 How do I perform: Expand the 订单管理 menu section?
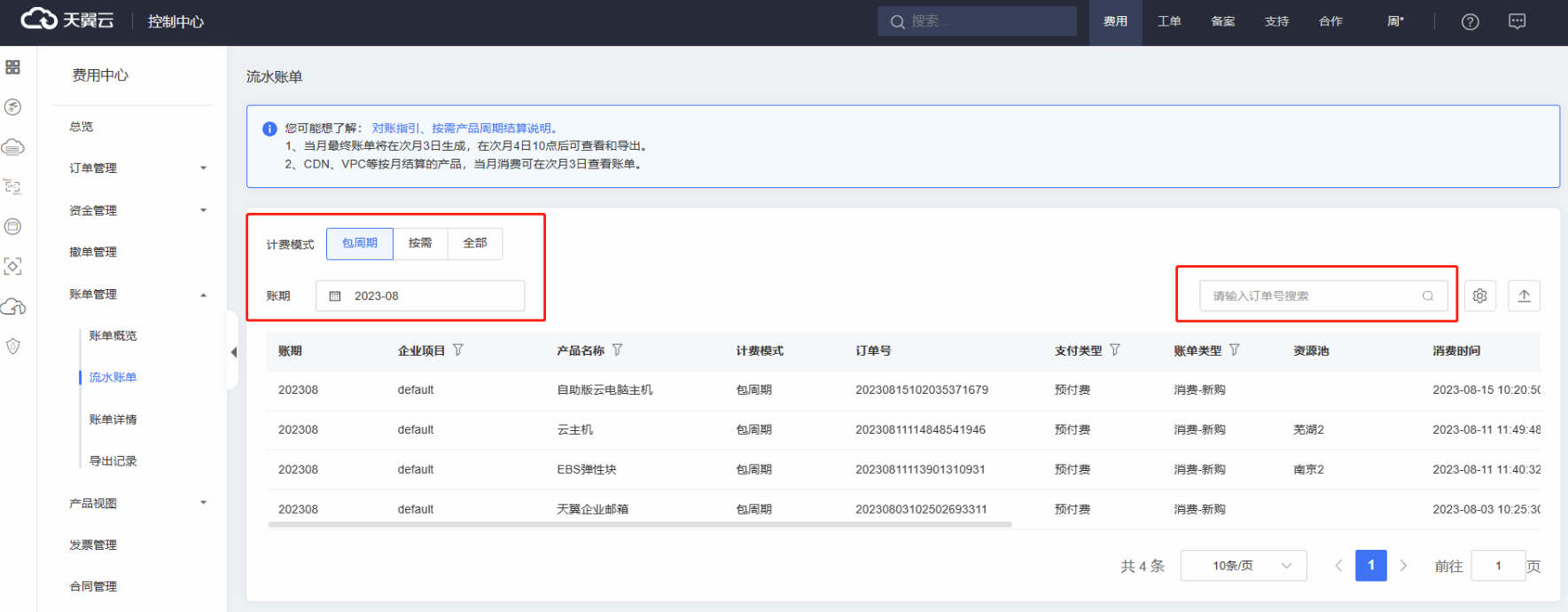137,169
